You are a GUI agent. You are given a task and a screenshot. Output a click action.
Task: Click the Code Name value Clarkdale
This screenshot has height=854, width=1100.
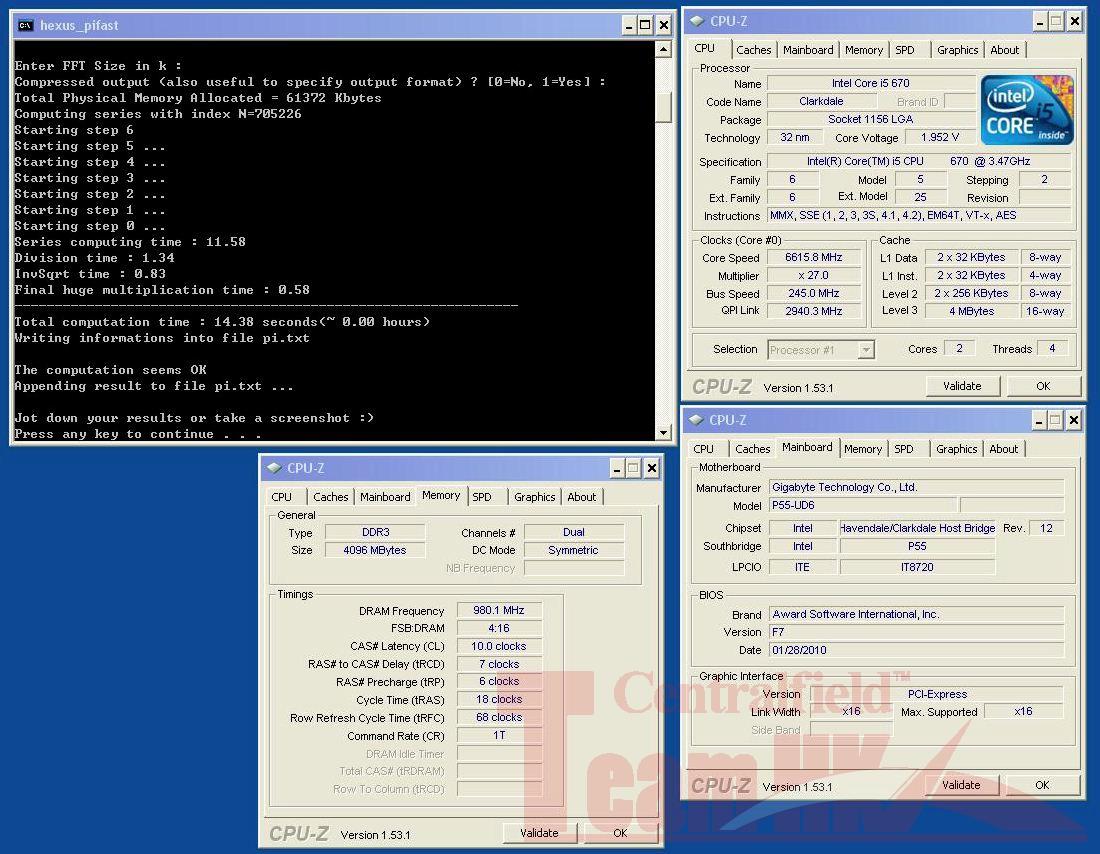pyautogui.click(x=821, y=101)
